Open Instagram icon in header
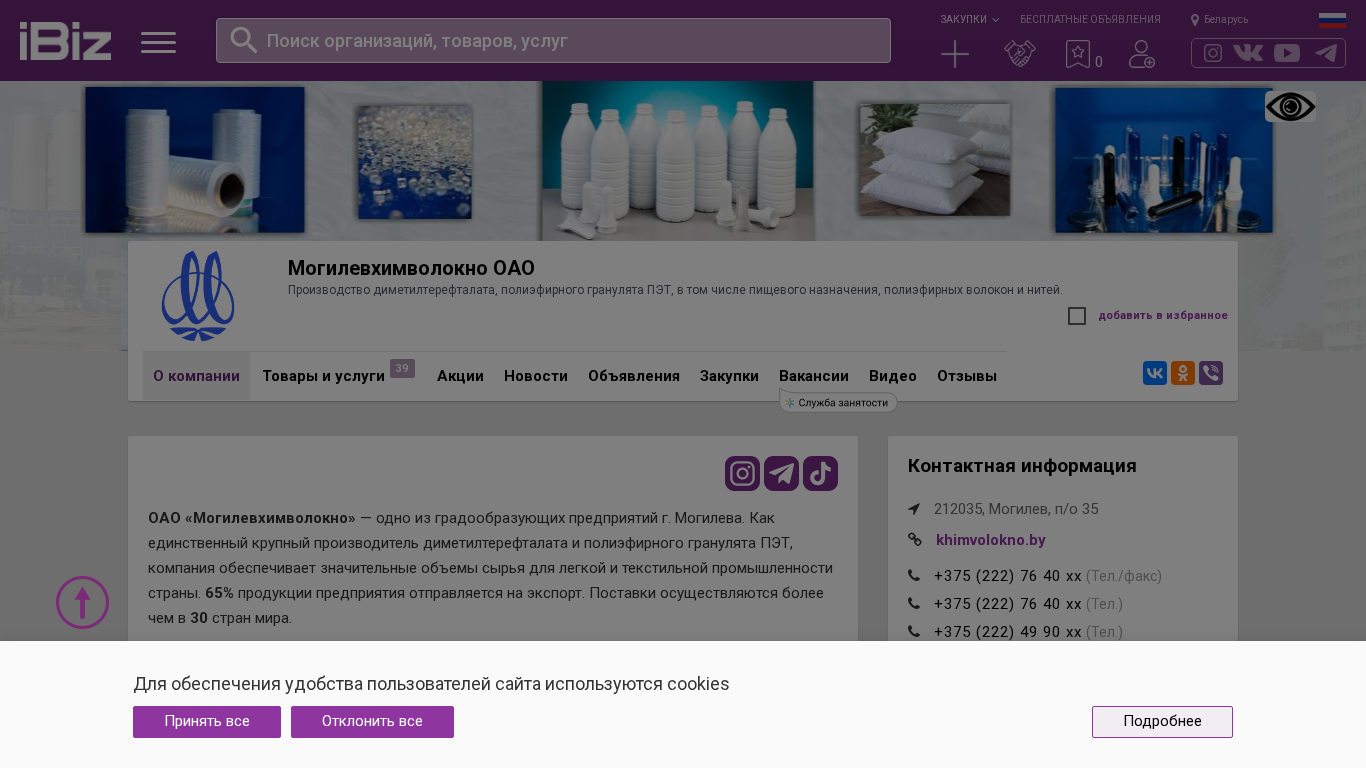 pyautogui.click(x=1213, y=53)
